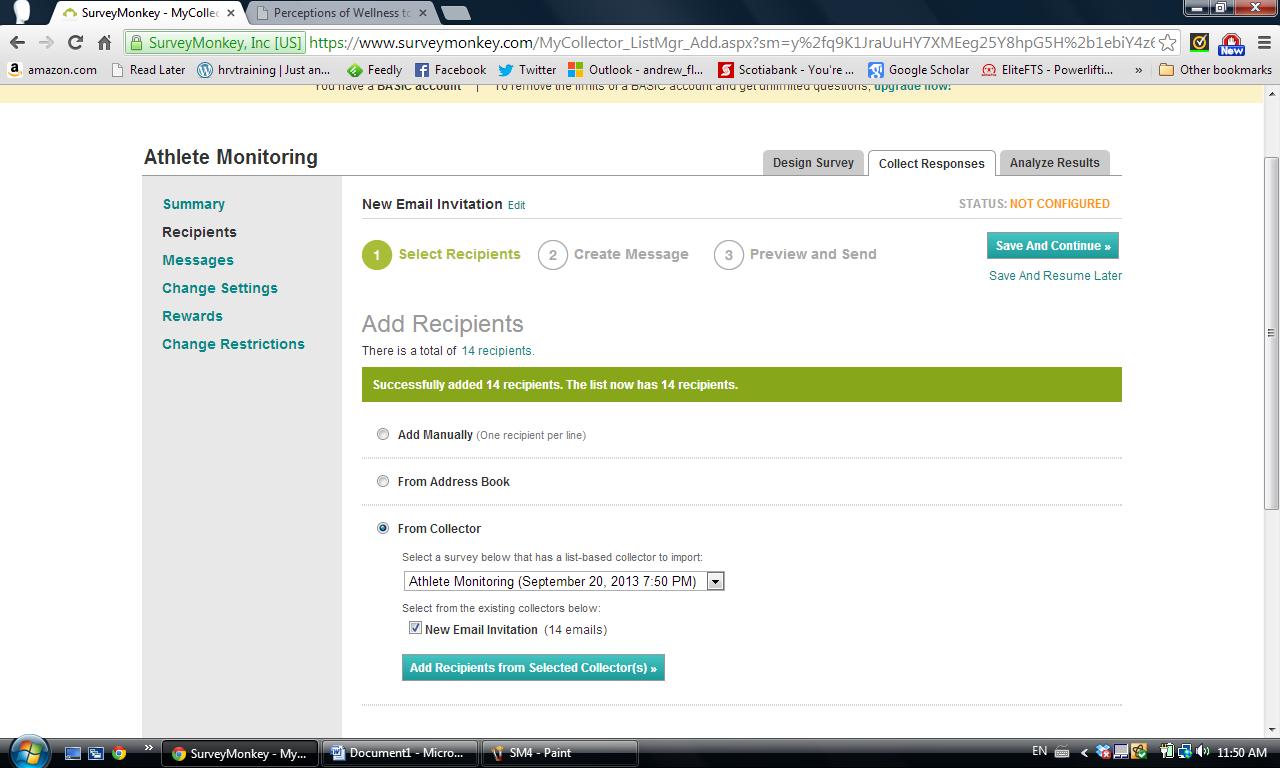Screen dimensions: 1280x768
Task: Switch to the Design Survey tab
Action: [813, 163]
